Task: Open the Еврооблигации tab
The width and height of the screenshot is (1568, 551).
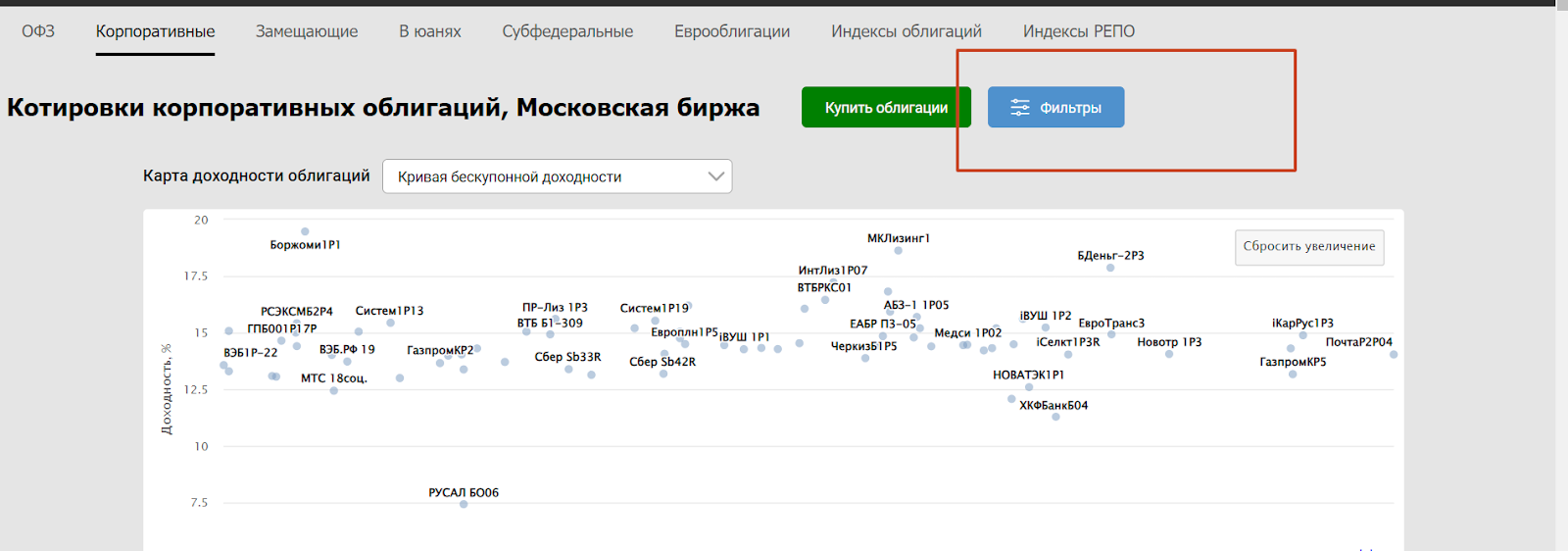Action: click(732, 31)
